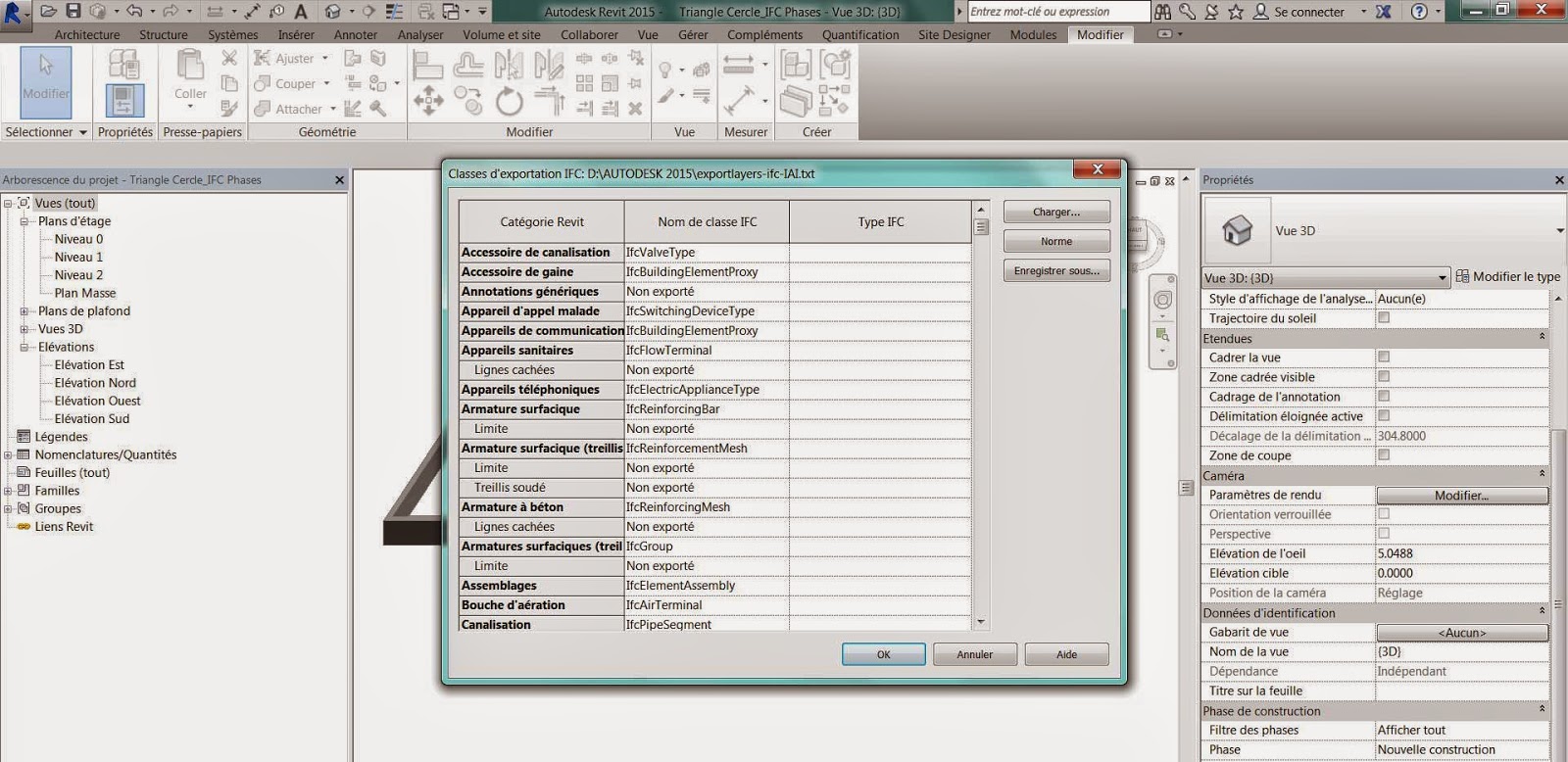1568x762 pixels.
Task: Select the Copy tool with two circles
Action: tap(467, 101)
